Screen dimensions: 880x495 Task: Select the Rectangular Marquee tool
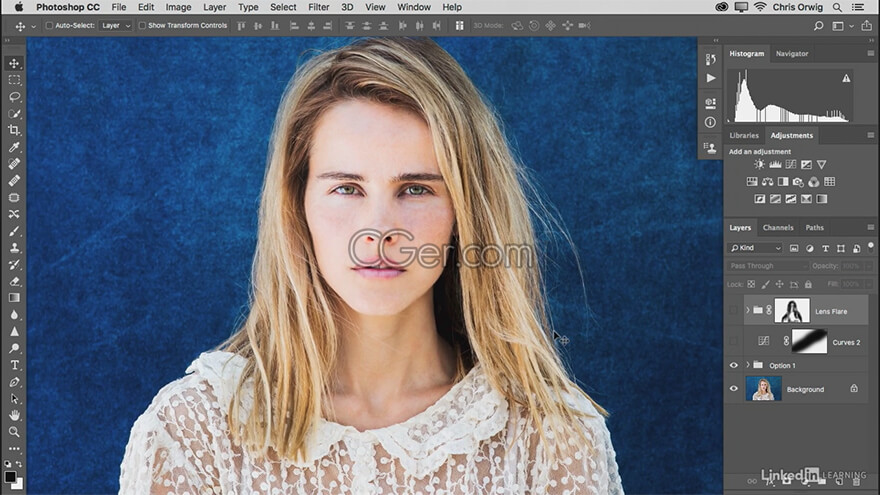pos(14,80)
